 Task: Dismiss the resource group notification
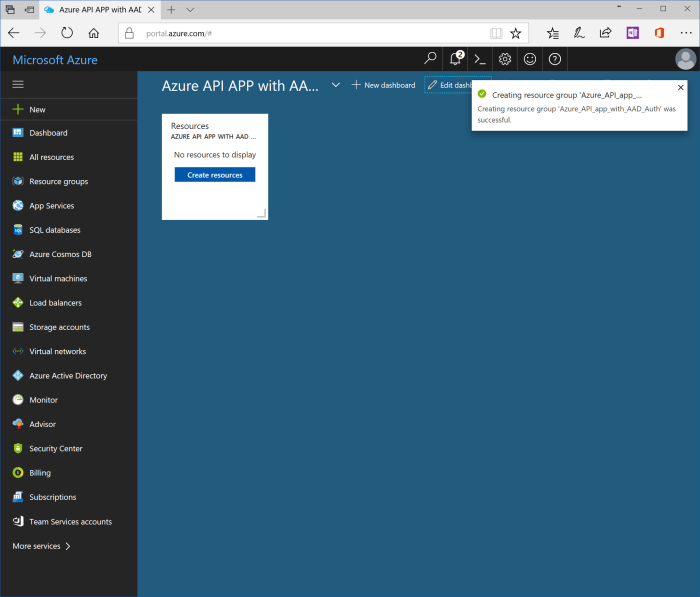[x=680, y=88]
